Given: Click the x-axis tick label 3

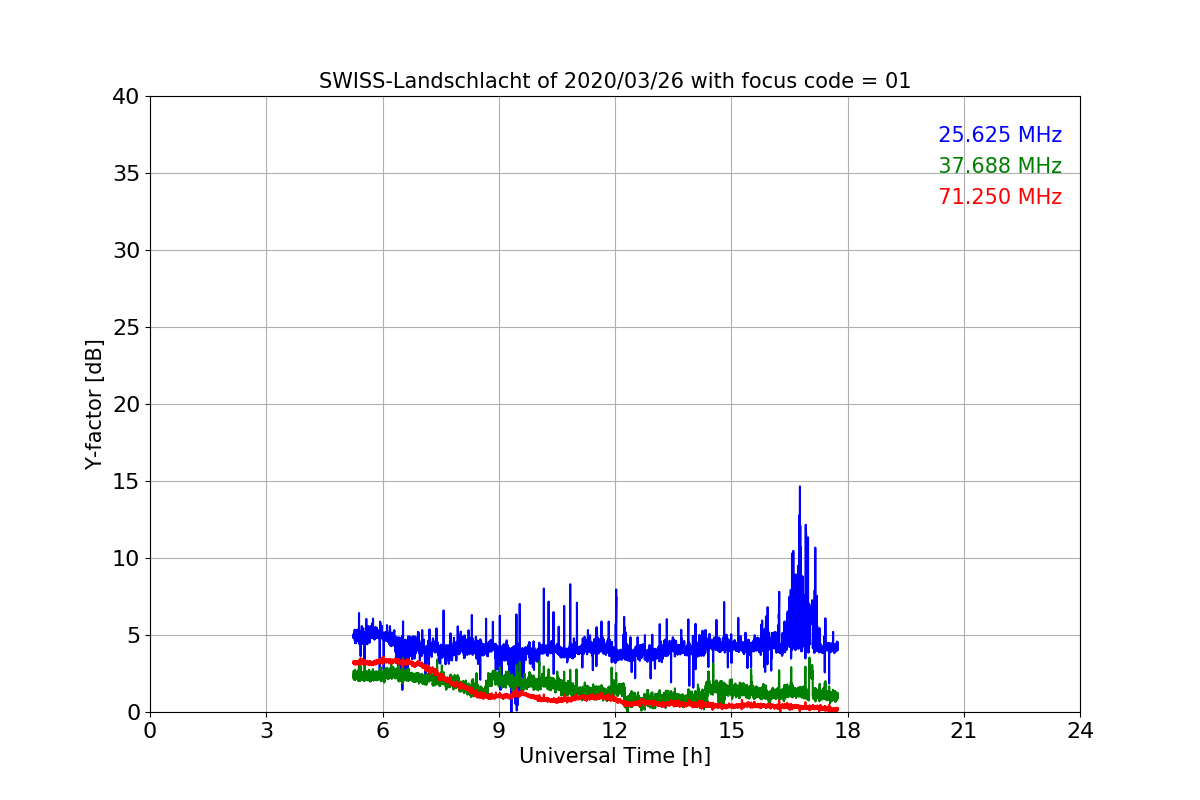Looking at the screenshot, I should point(266,731).
